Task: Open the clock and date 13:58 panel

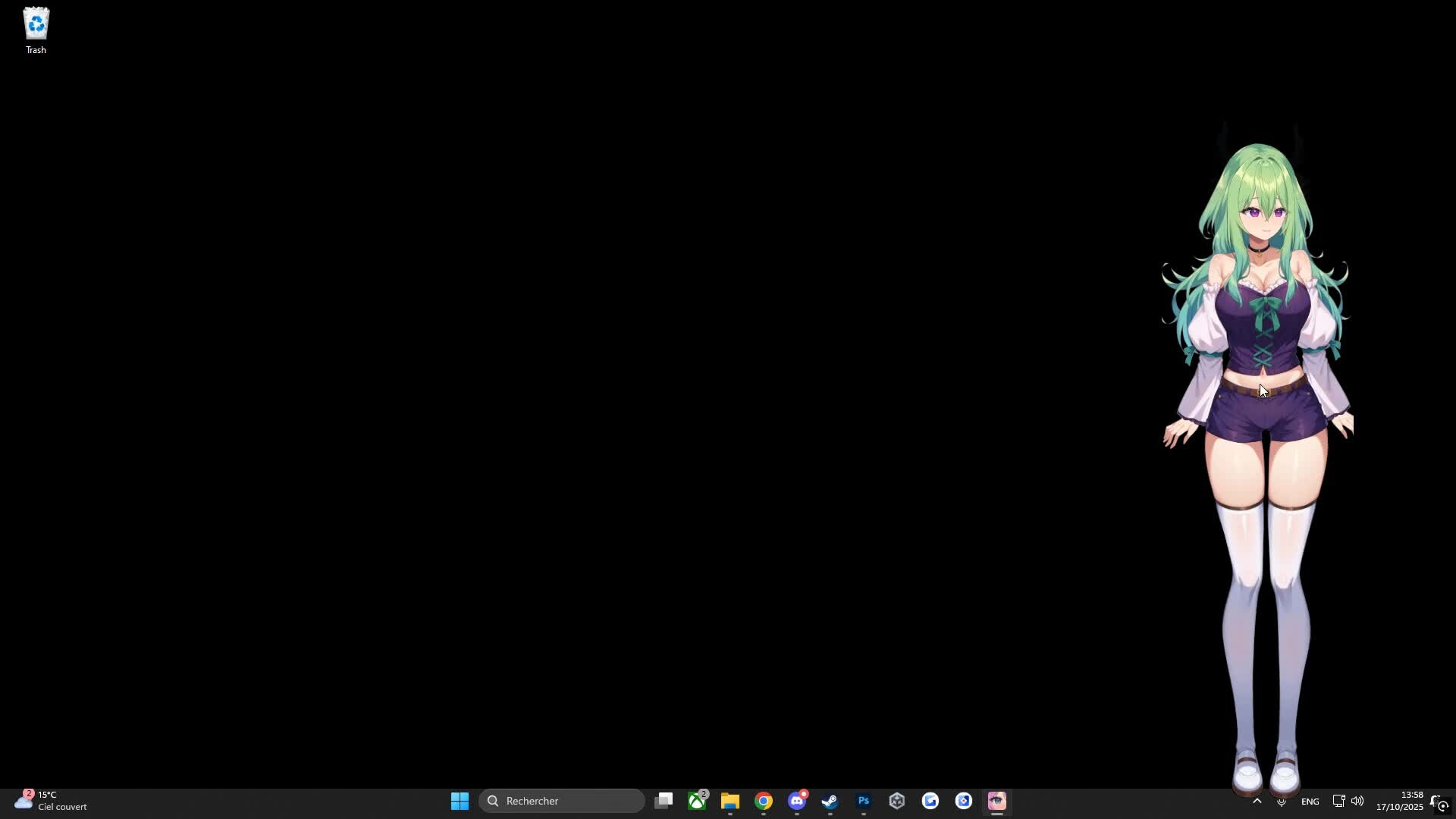Action: 1400,801
